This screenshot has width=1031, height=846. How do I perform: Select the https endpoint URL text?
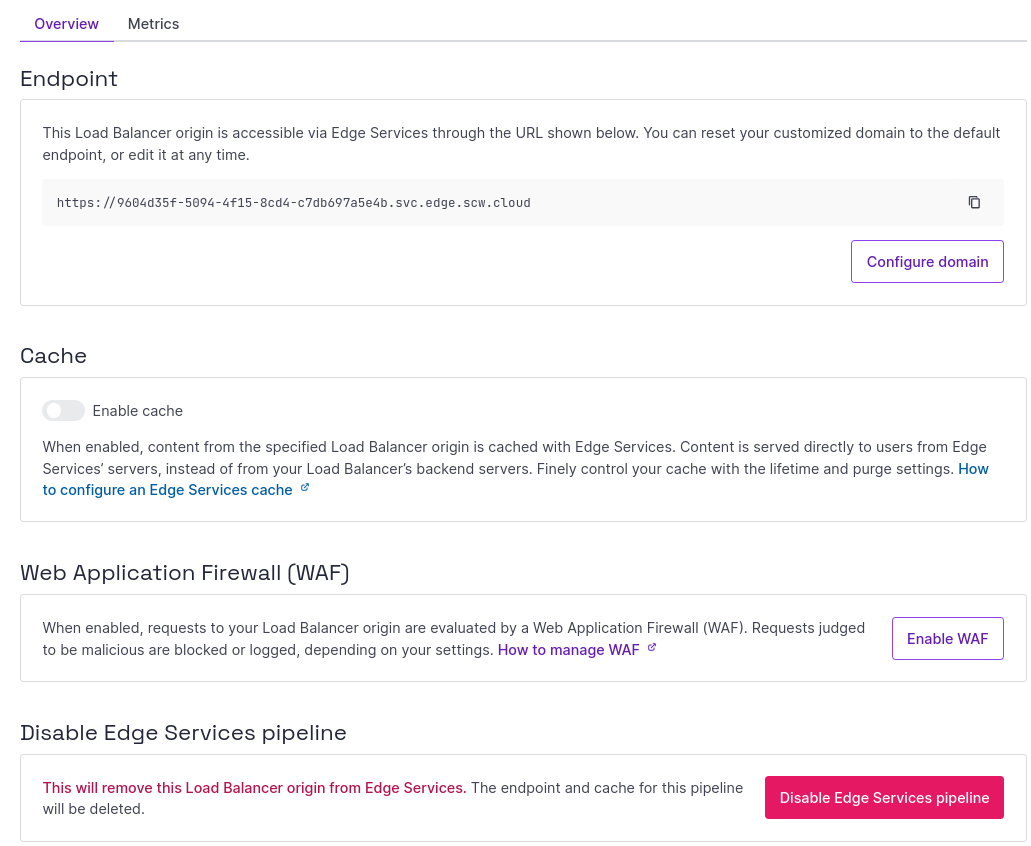coord(294,202)
